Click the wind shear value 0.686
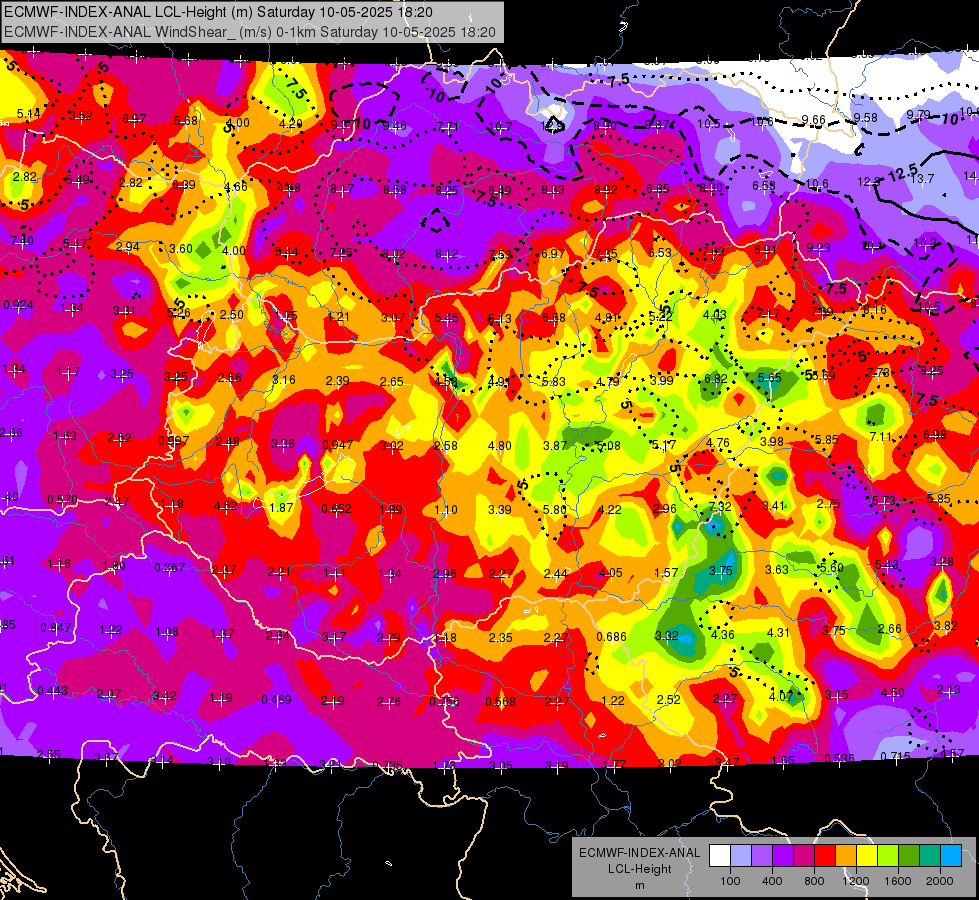 click(x=611, y=636)
